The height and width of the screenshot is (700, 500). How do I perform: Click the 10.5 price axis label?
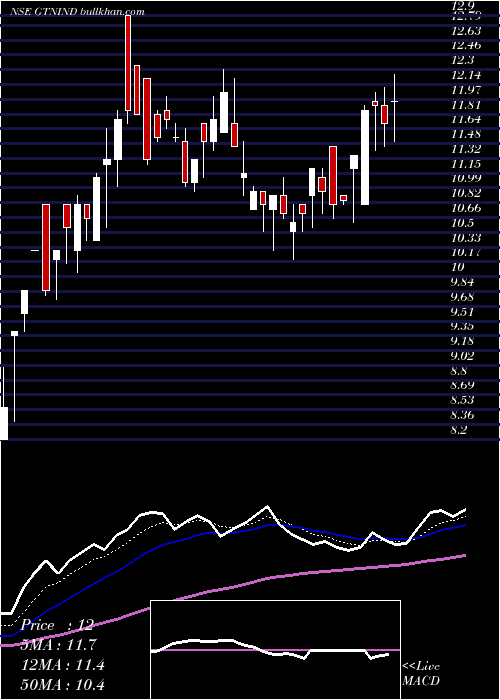click(462, 223)
